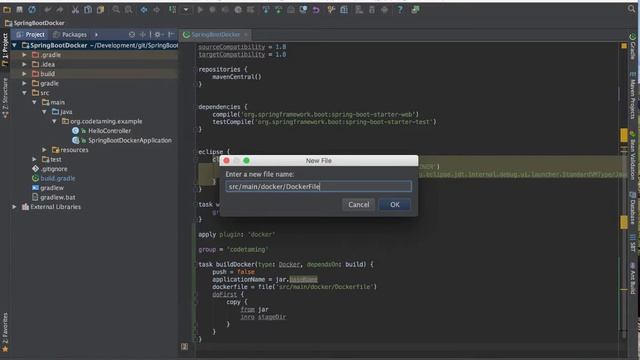
Task: Switch to the Packages view tab
Action: (70, 35)
